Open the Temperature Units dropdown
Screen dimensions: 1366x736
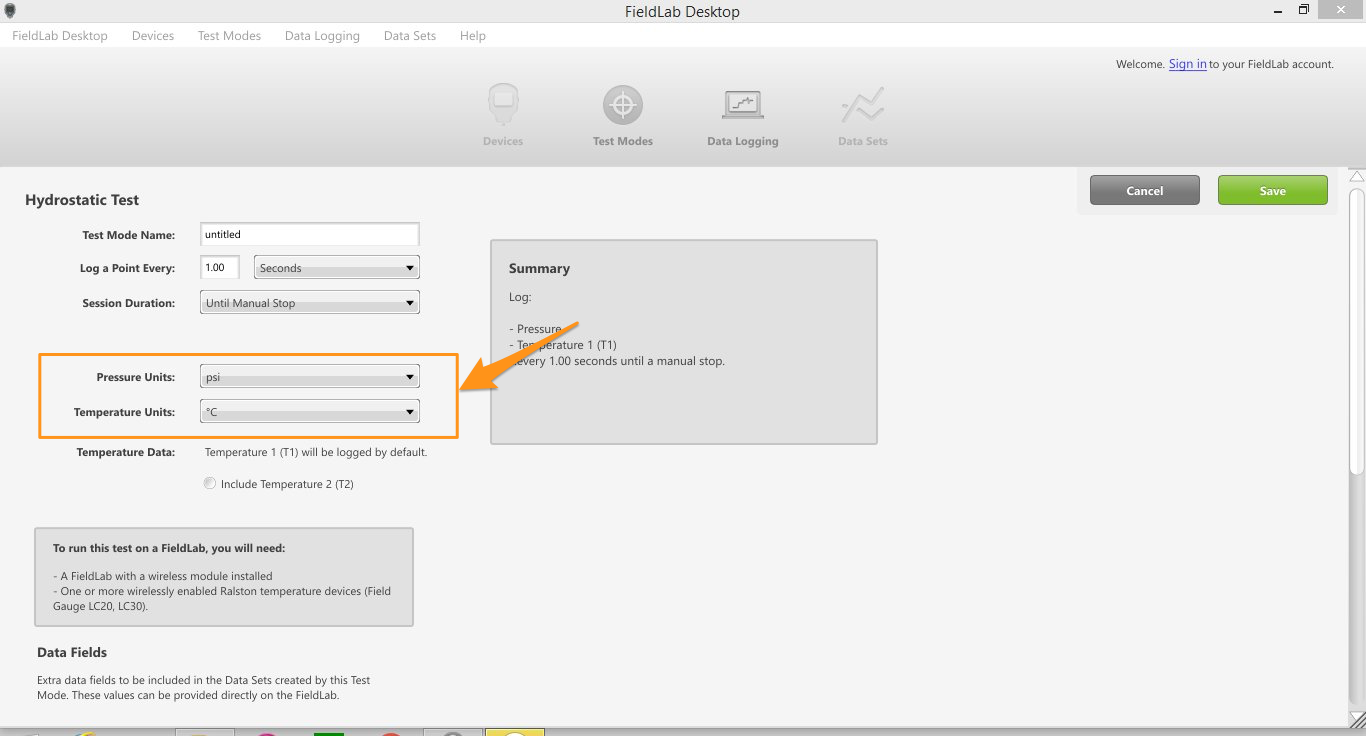(x=310, y=412)
